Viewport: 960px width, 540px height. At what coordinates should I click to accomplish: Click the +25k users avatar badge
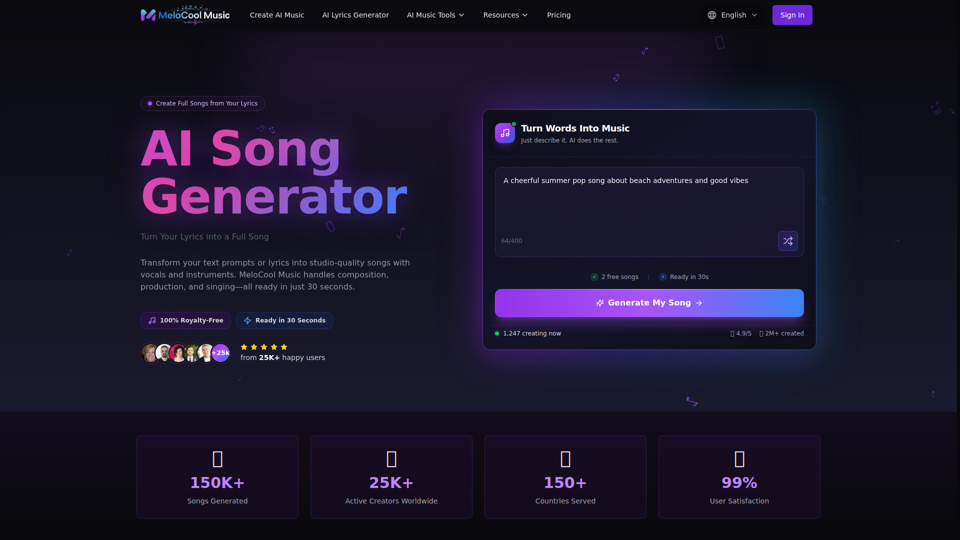tap(220, 353)
